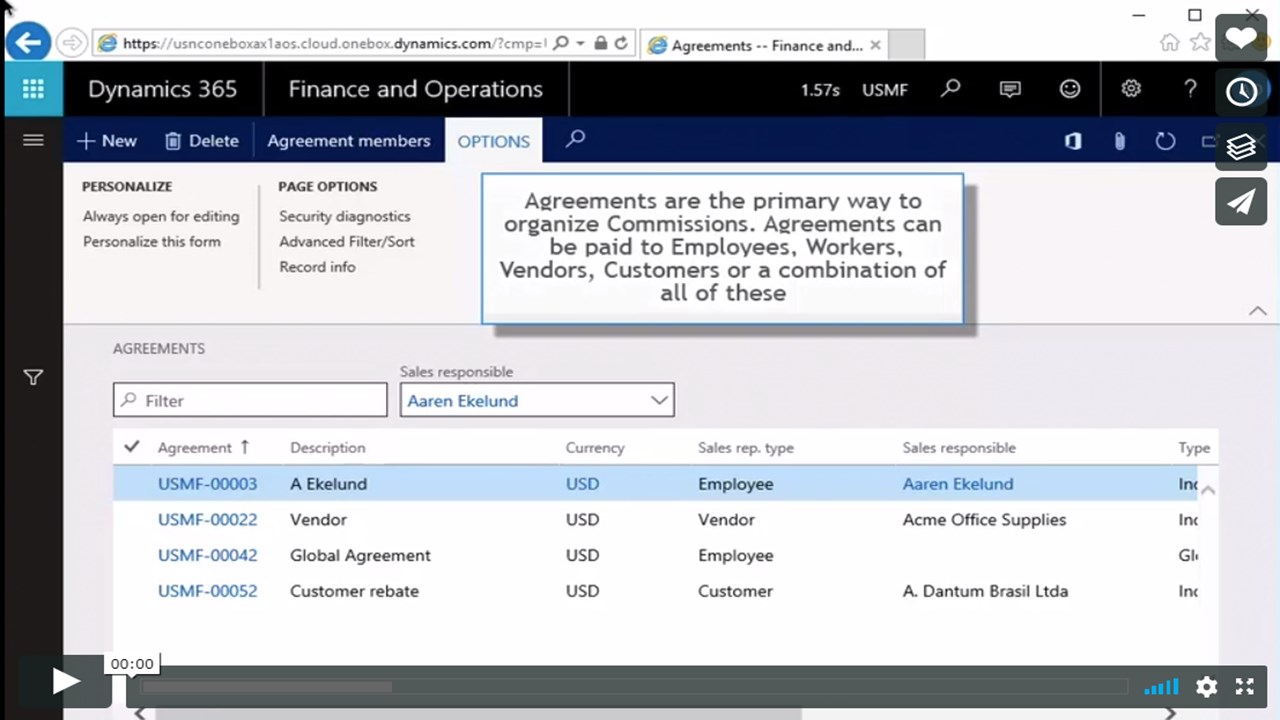Open video player settings gear

tap(1207, 686)
